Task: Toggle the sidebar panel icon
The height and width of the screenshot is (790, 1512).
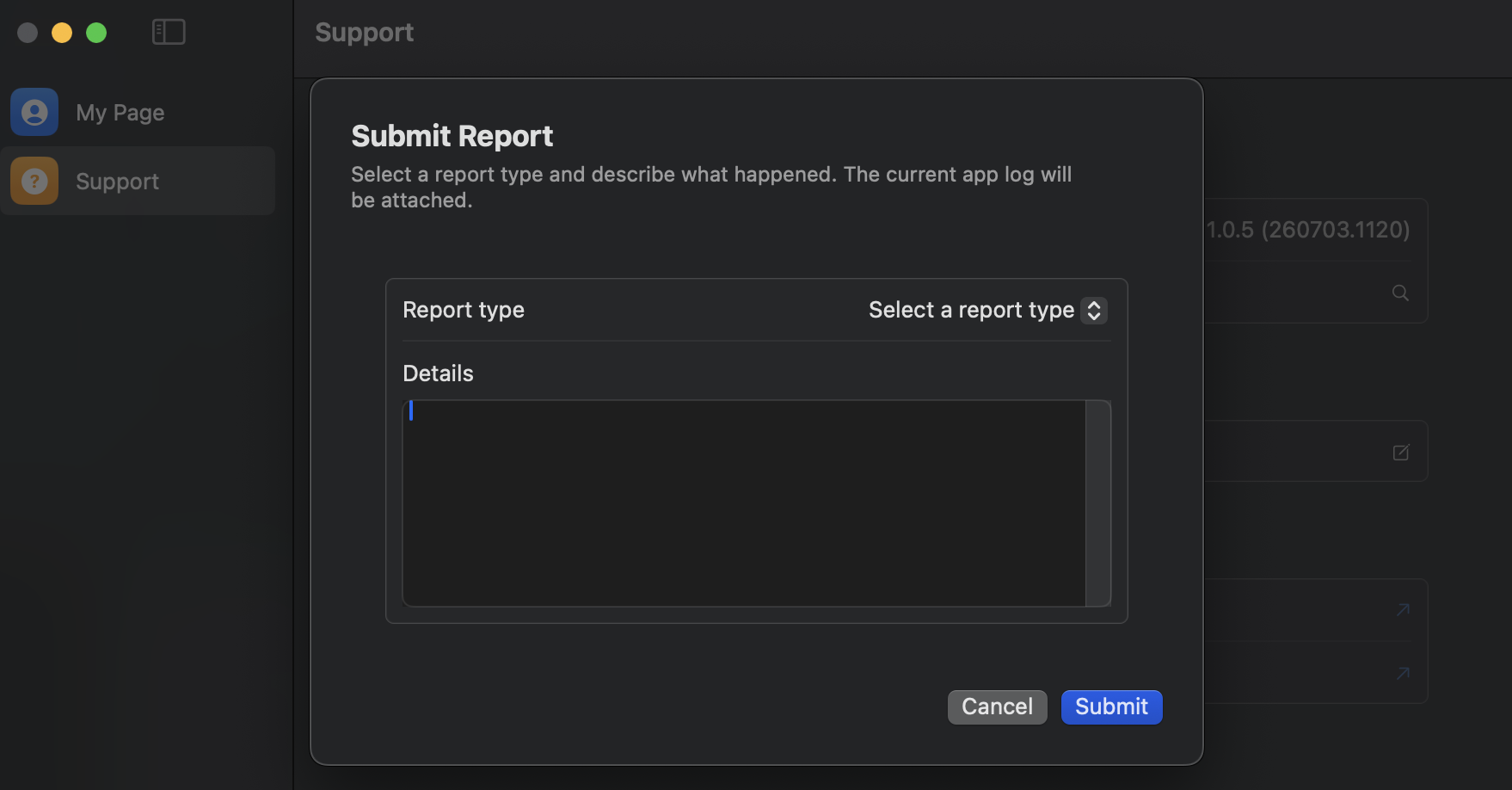Action: tap(169, 32)
